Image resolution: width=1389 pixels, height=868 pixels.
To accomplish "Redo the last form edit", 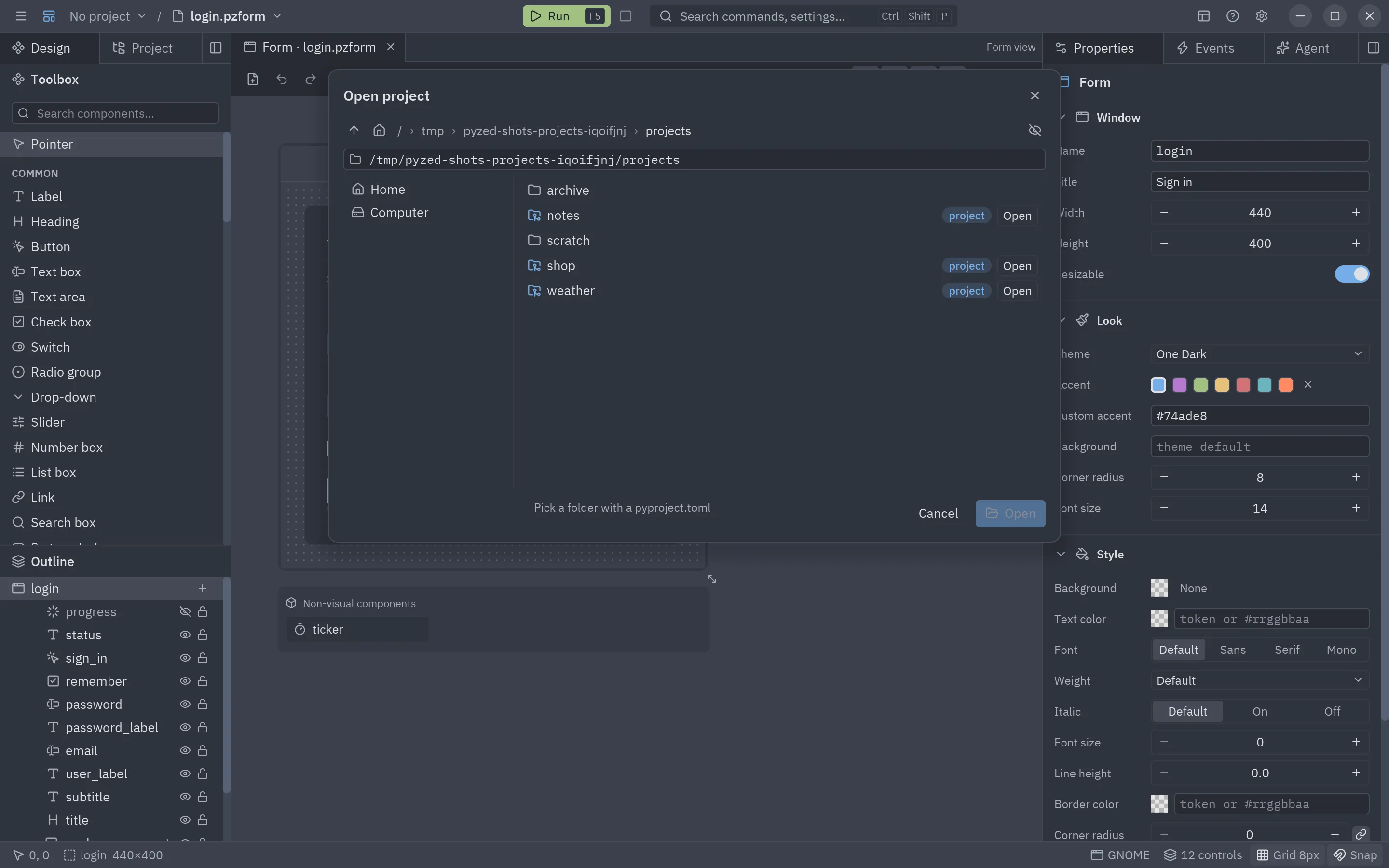I will 310,79.
